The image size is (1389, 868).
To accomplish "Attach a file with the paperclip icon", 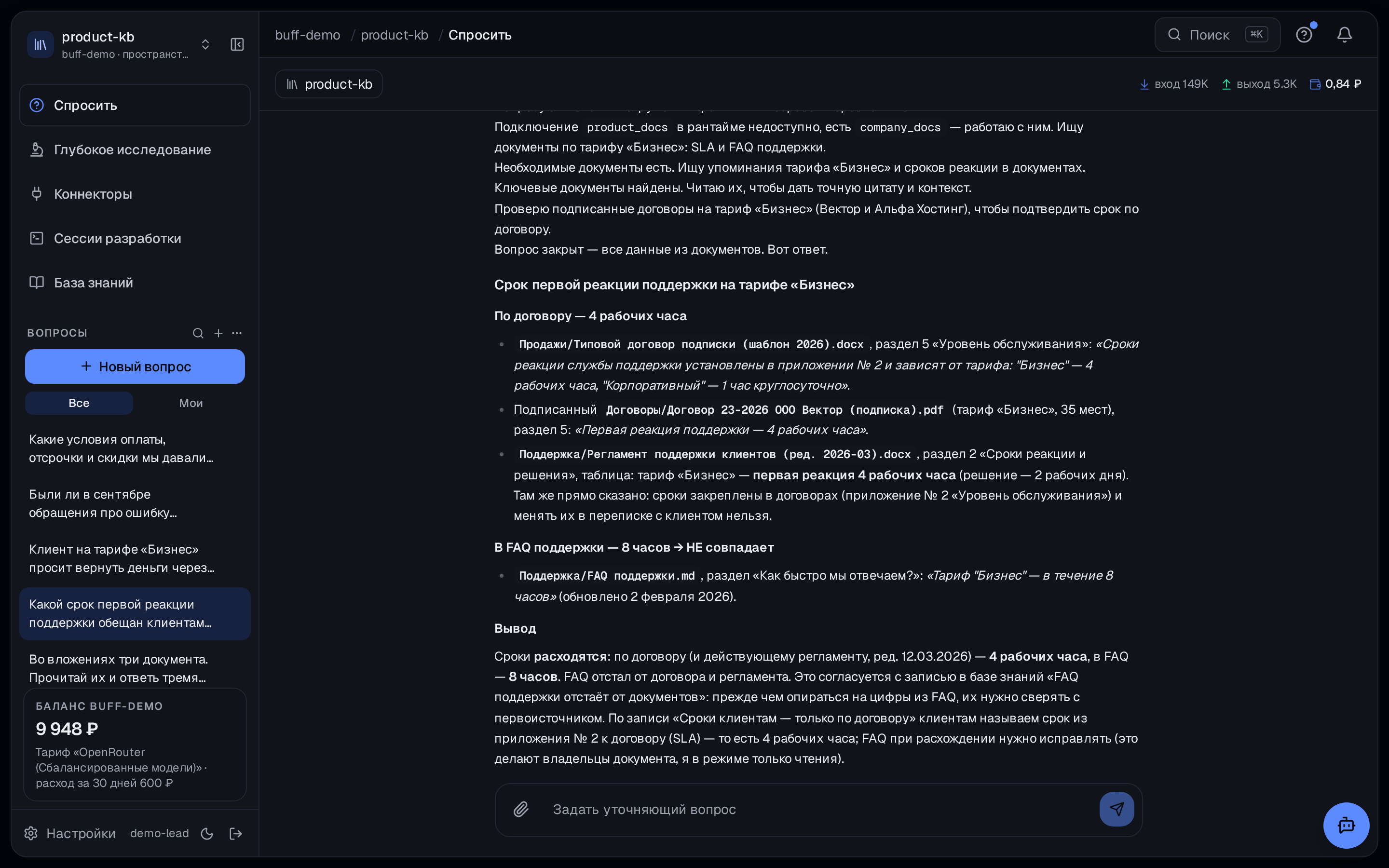I will coord(520,810).
